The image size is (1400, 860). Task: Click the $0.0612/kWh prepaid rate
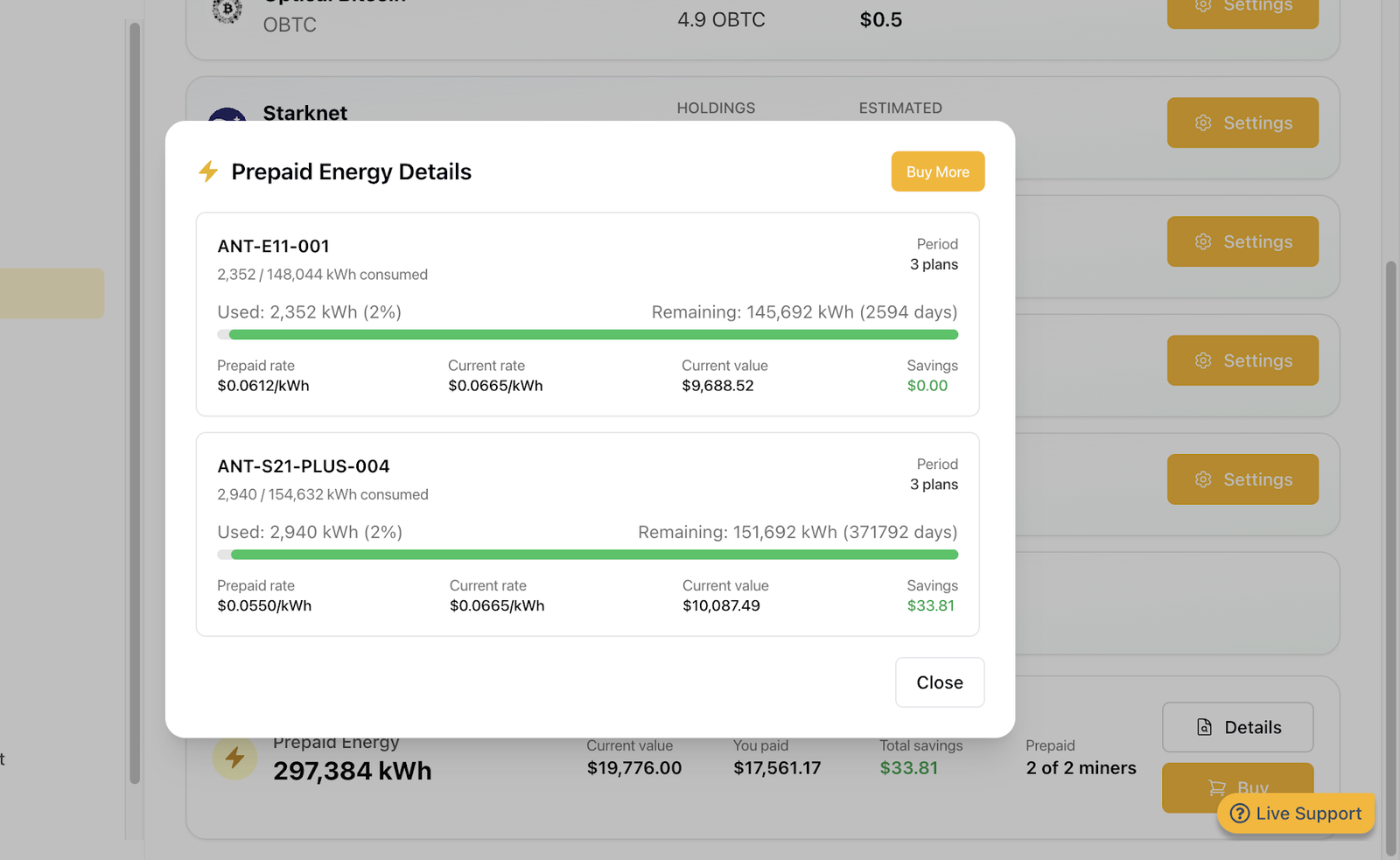262,386
